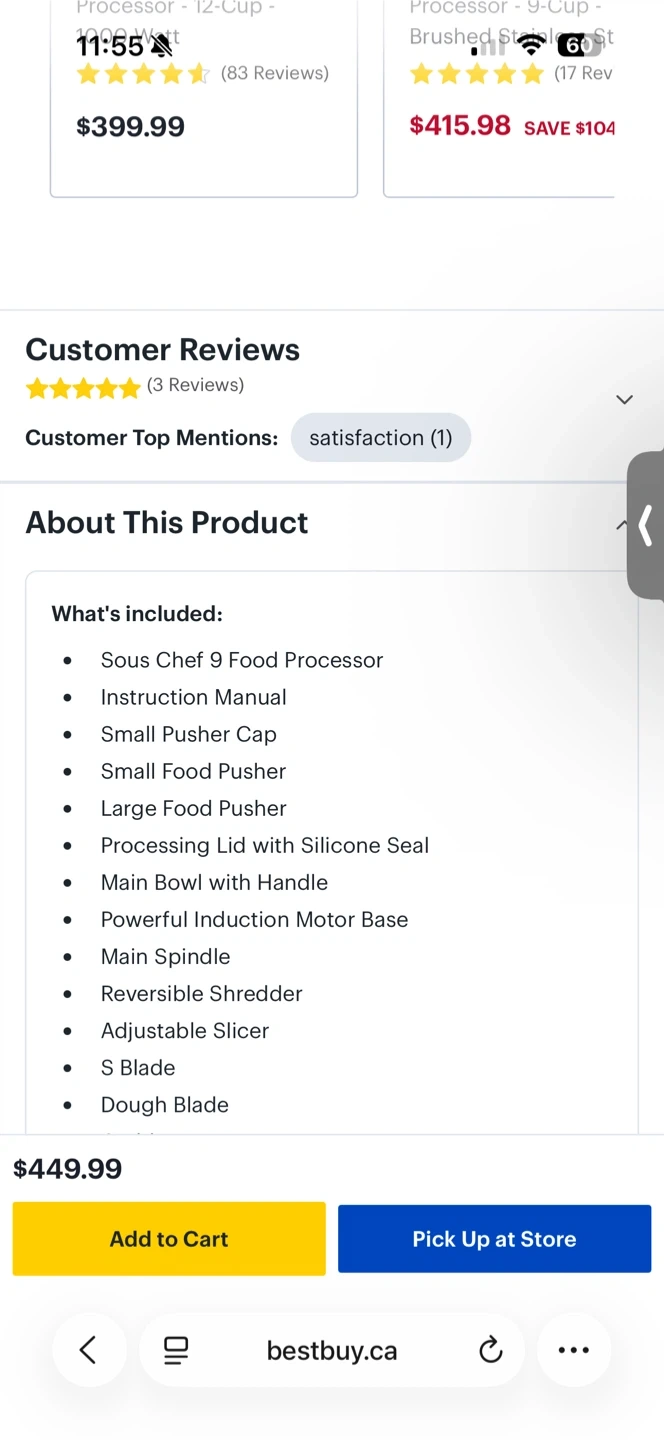
Task: Expand the Customer Reviews section chevron
Action: (x=624, y=399)
